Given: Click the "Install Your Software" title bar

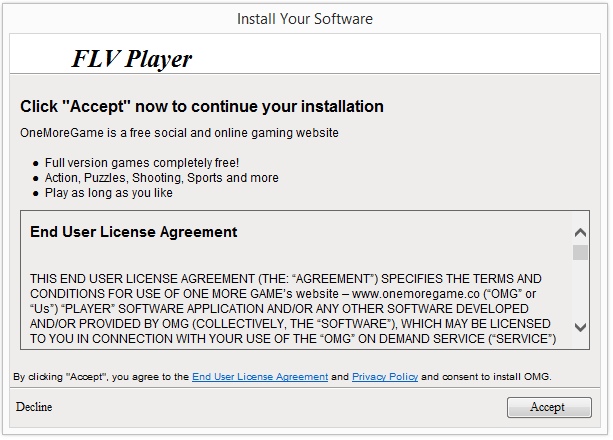Looking at the screenshot, I should click(305, 19).
